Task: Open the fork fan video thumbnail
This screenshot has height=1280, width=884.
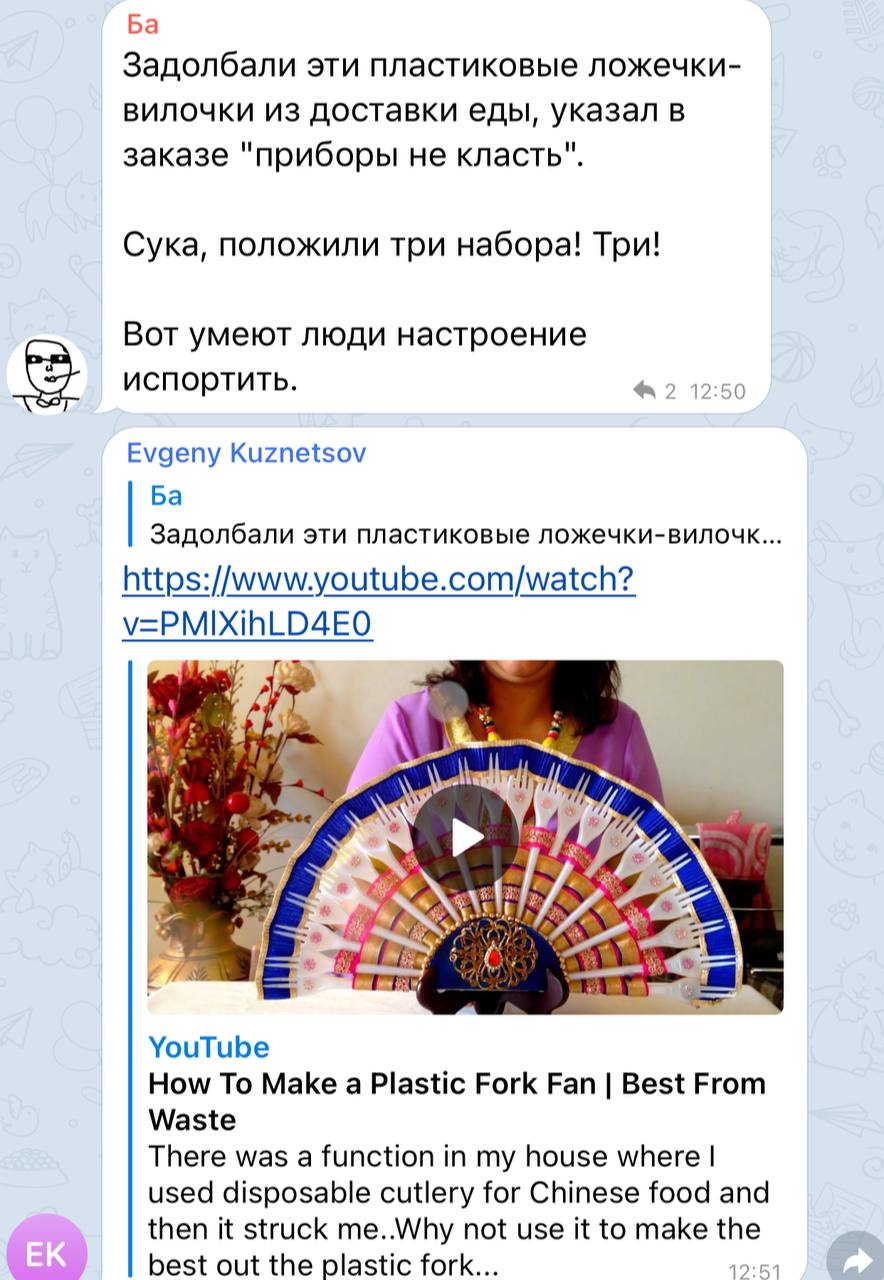Action: pyautogui.click(x=466, y=837)
